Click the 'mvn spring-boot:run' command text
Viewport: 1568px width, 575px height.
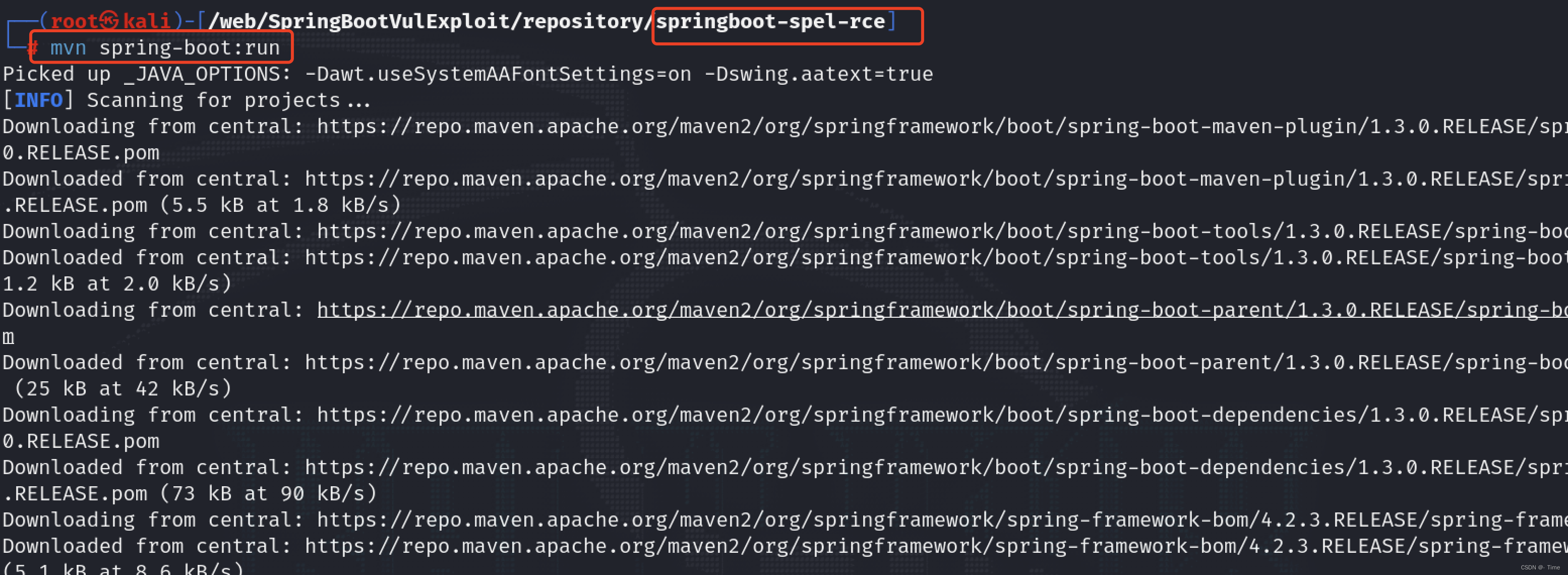click(165, 47)
